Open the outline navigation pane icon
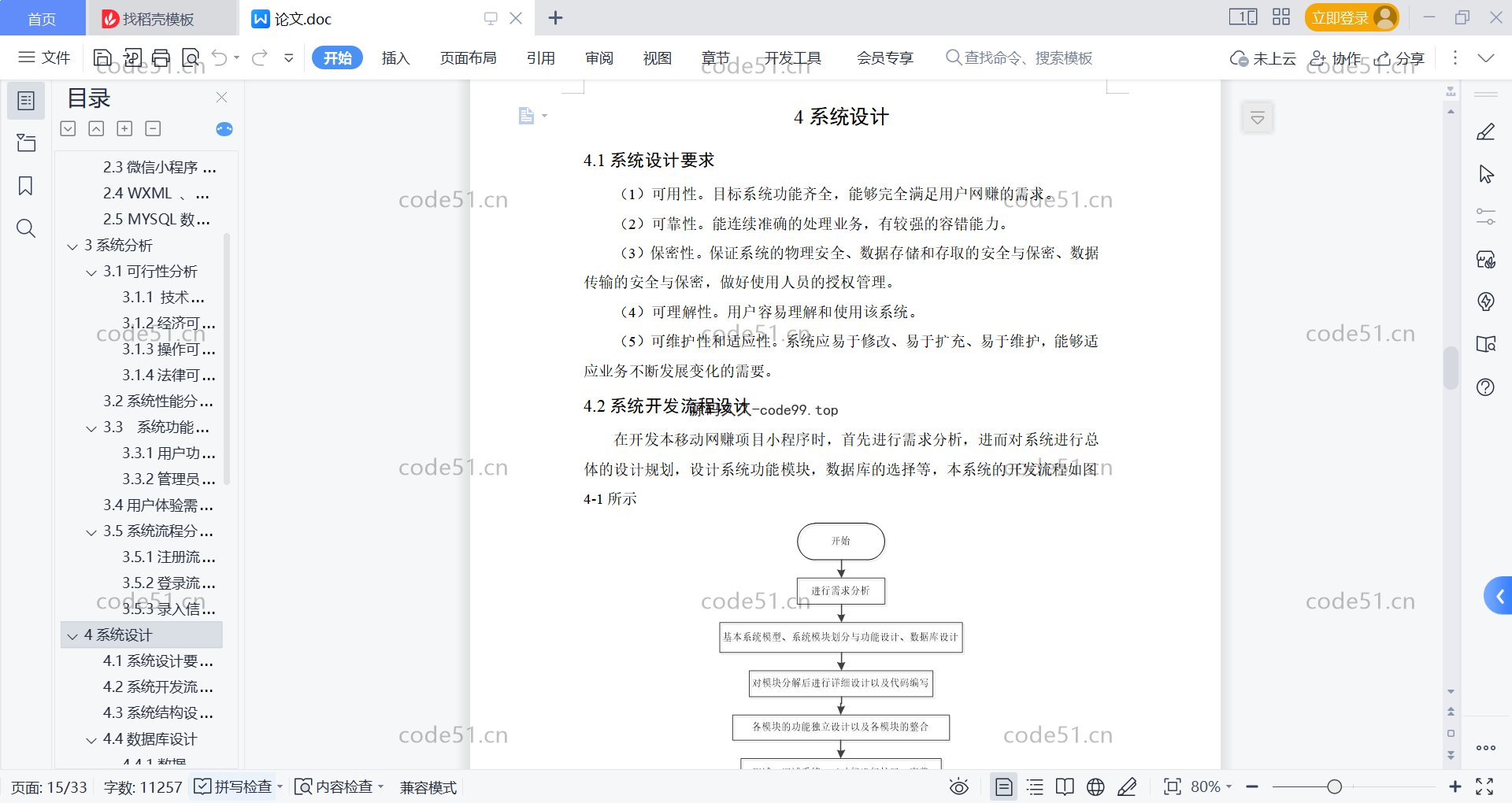 [x=26, y=101]
